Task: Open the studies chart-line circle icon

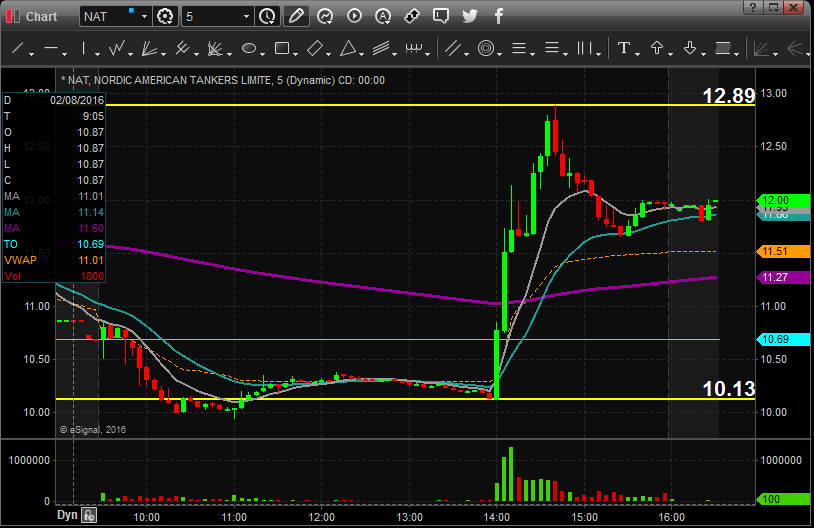Action: tap(325, 17)
